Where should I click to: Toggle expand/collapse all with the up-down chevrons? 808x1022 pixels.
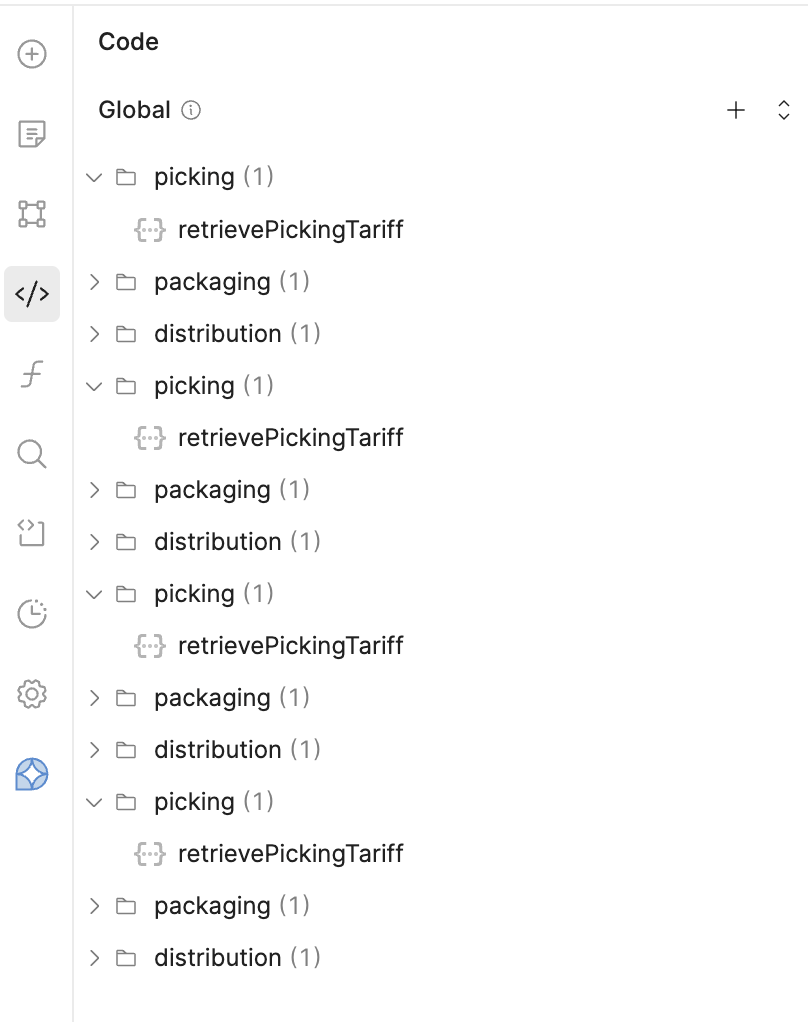(x=784, y=110)
